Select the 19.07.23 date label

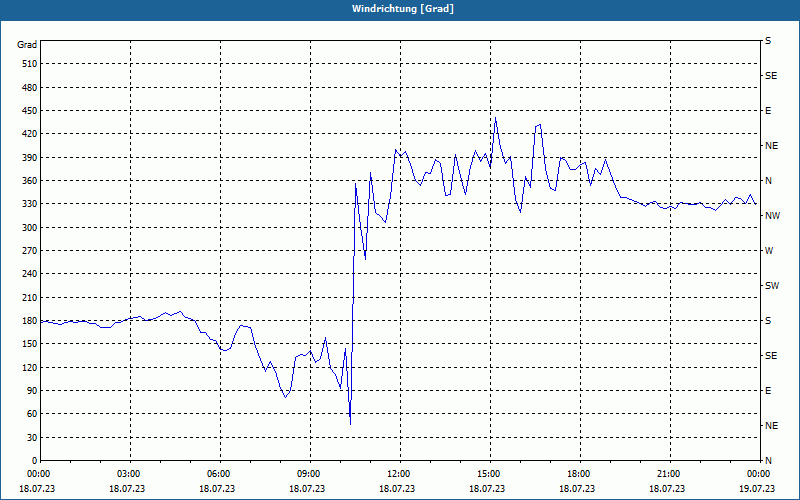(757, 489)
